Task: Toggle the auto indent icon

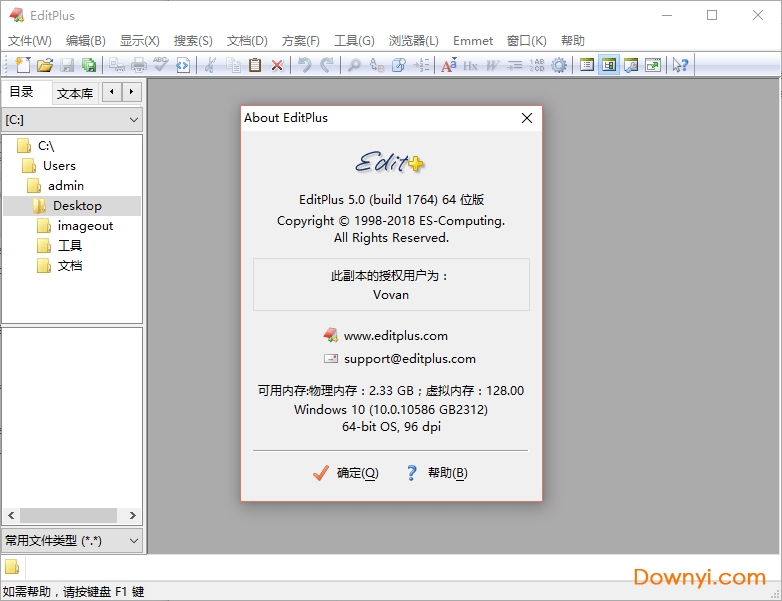Action: click(x=515, y=65)
